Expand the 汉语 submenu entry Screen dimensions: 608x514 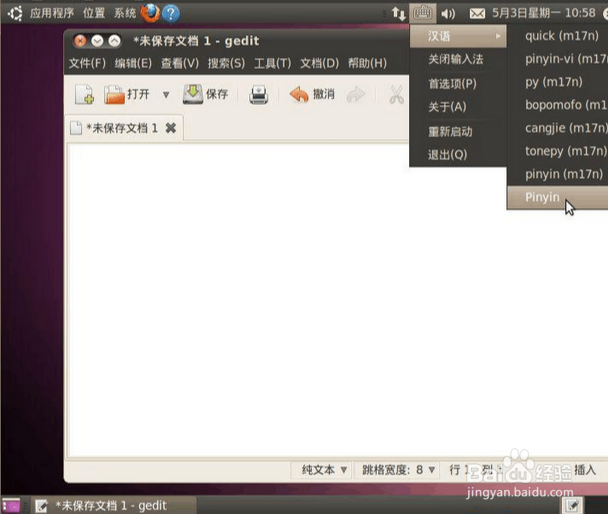[x=458, y=36]
